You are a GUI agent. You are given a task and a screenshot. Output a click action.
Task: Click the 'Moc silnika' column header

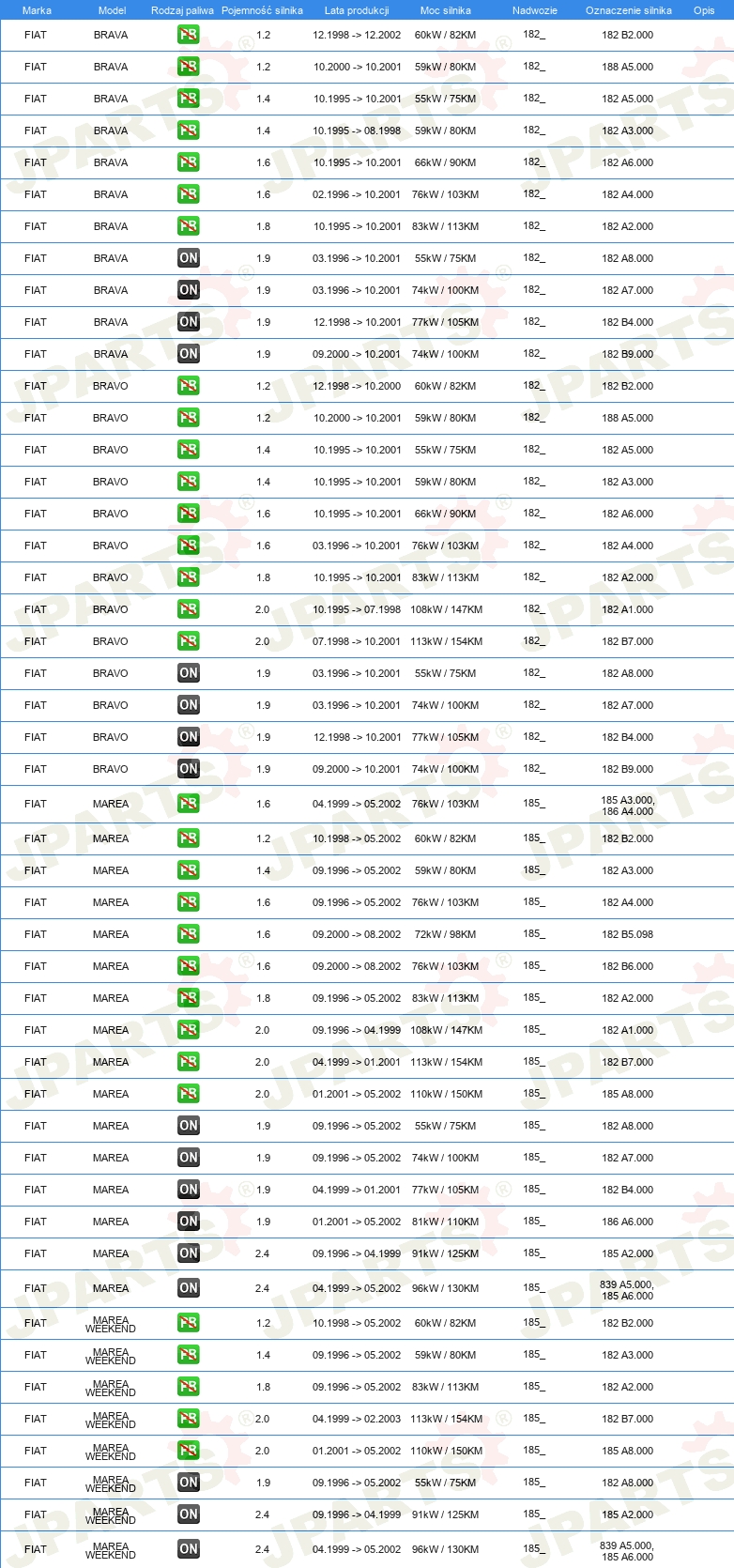pos(446,10)
